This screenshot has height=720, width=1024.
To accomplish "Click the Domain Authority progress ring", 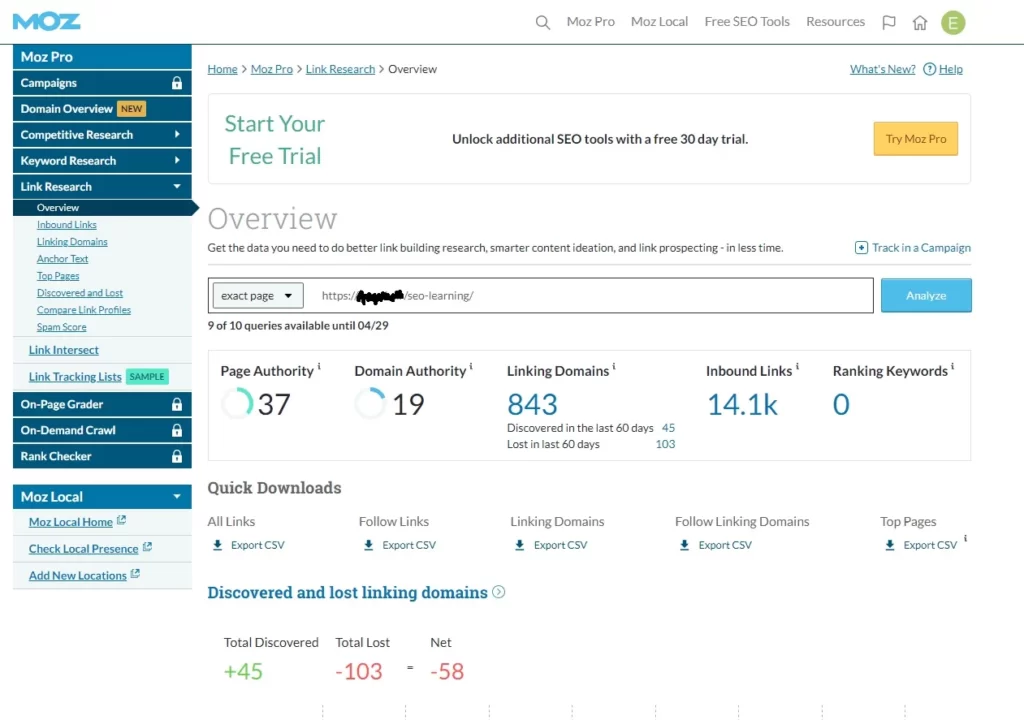I will pyautogui.click(x=370, y=403).
